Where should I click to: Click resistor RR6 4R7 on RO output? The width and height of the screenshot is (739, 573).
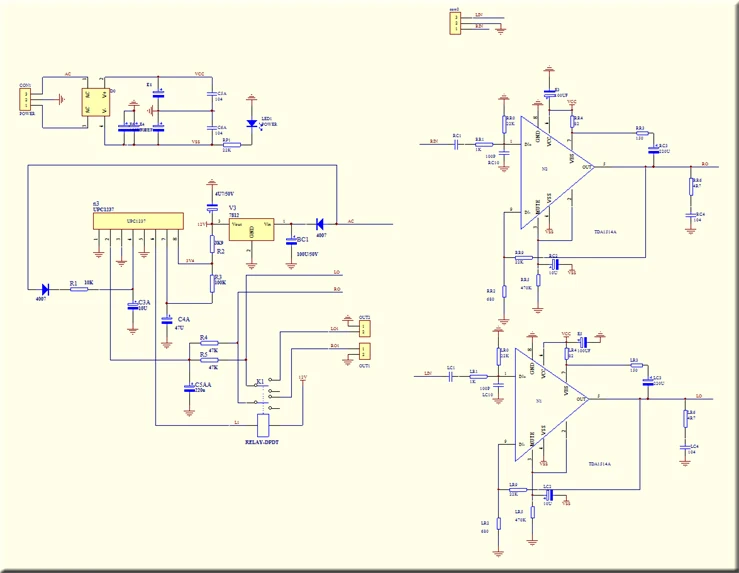point(691,186)
